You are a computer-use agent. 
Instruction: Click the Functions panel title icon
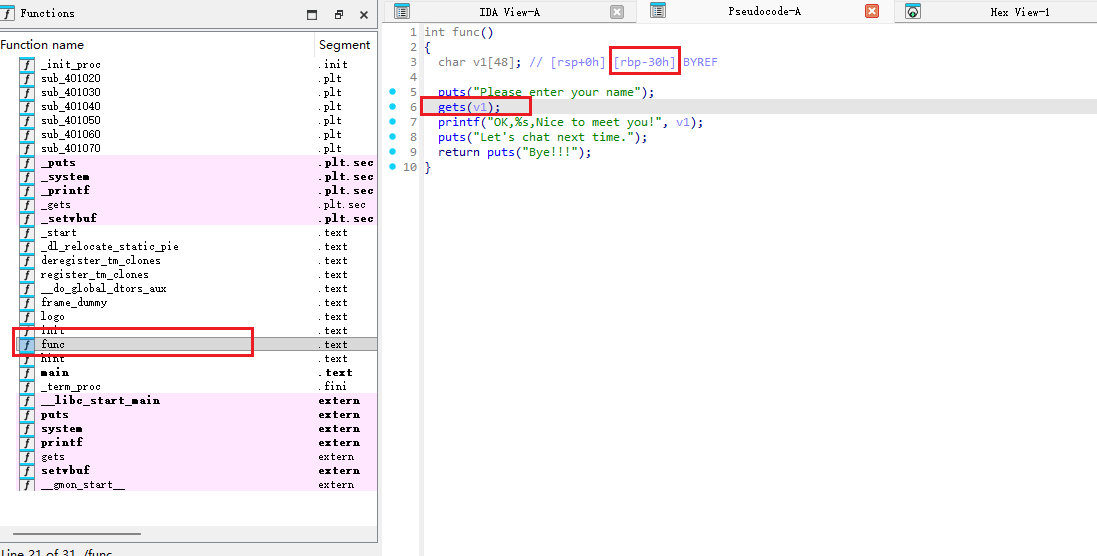click(x=9, y=13)
